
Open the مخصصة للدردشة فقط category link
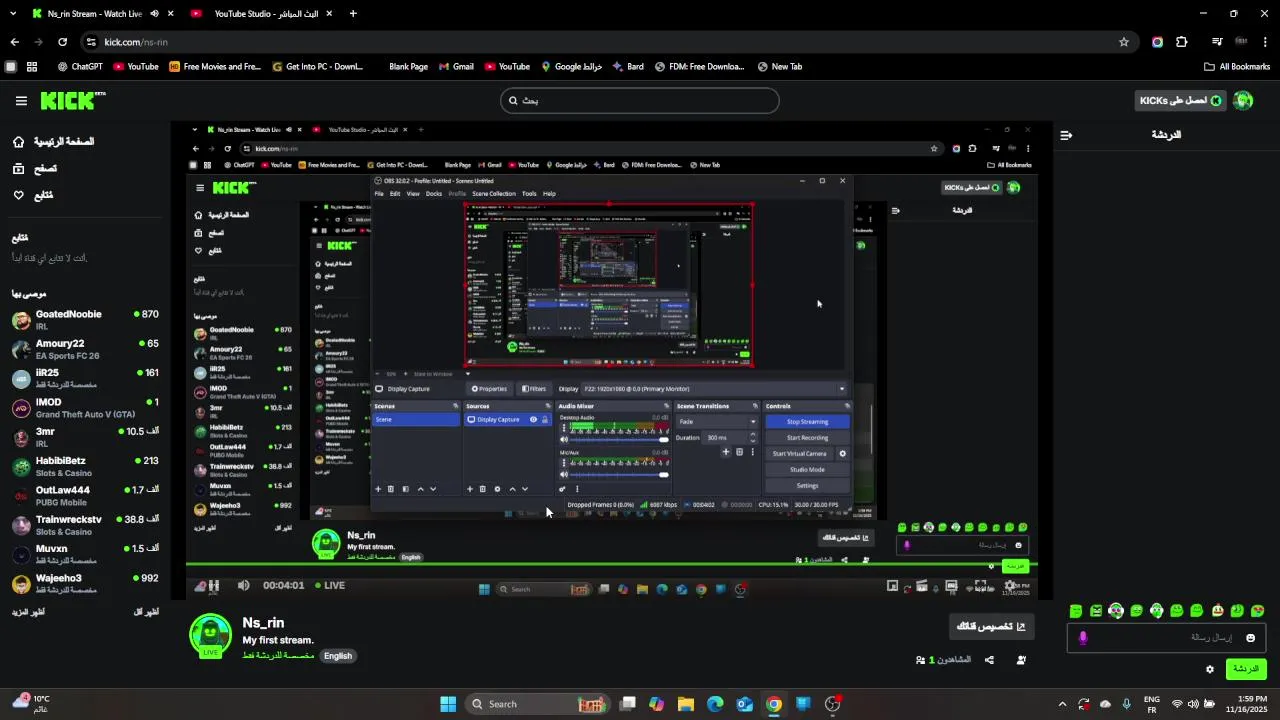point(278,656)
